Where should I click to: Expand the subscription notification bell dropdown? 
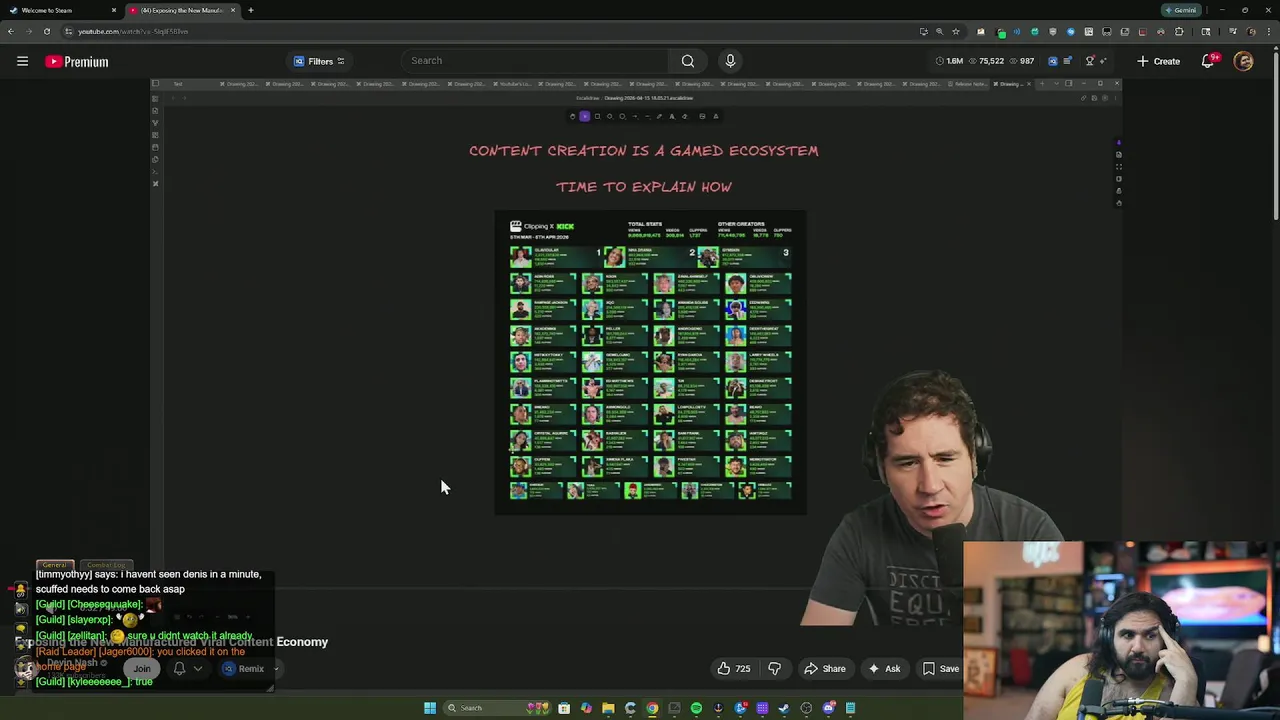188,669
